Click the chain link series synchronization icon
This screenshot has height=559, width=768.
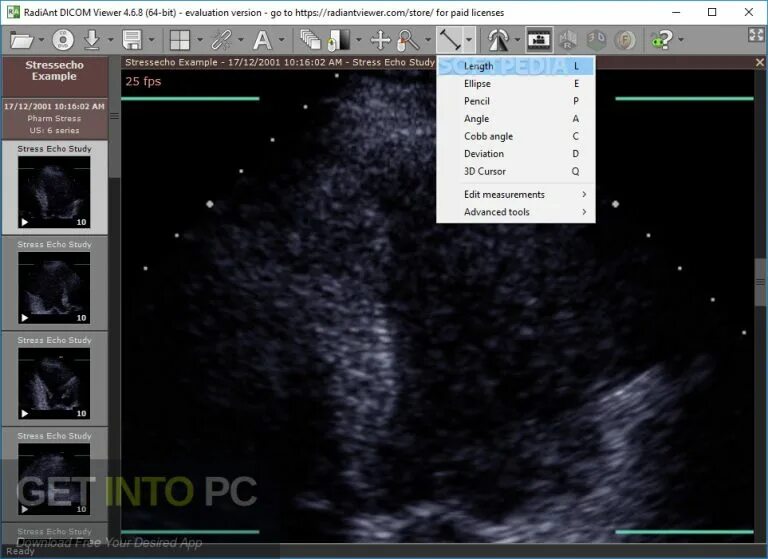[221, 40]
